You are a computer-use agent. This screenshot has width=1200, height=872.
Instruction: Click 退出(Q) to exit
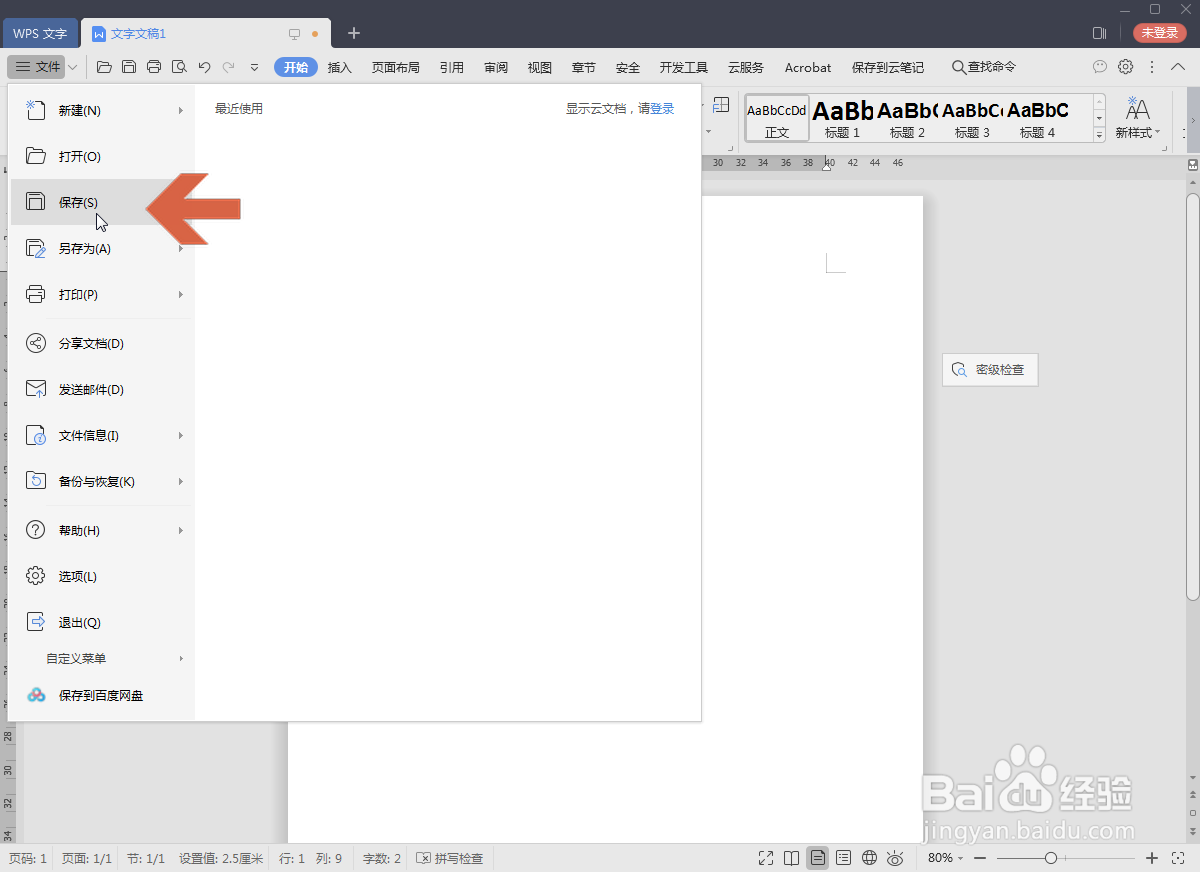101,622
